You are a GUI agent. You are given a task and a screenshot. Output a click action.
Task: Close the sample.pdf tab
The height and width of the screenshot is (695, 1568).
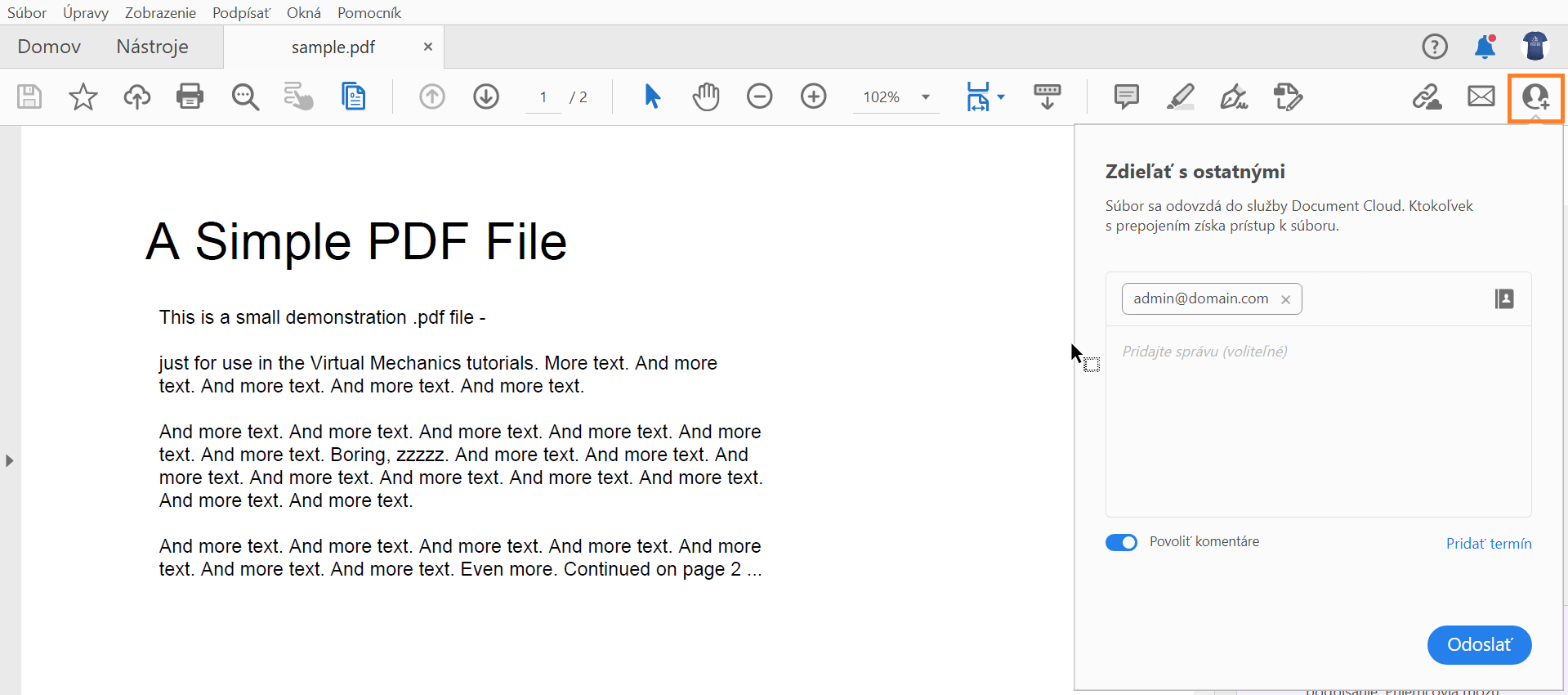coord(427,47)
